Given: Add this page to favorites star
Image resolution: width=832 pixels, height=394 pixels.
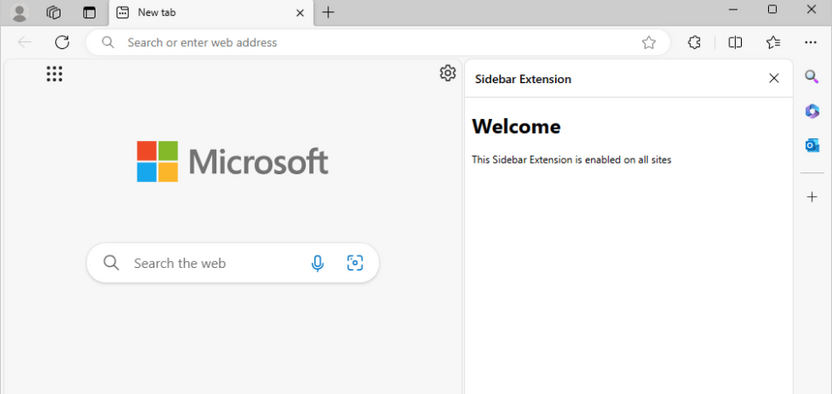Looking at the screenshot, I should [648, 42].
